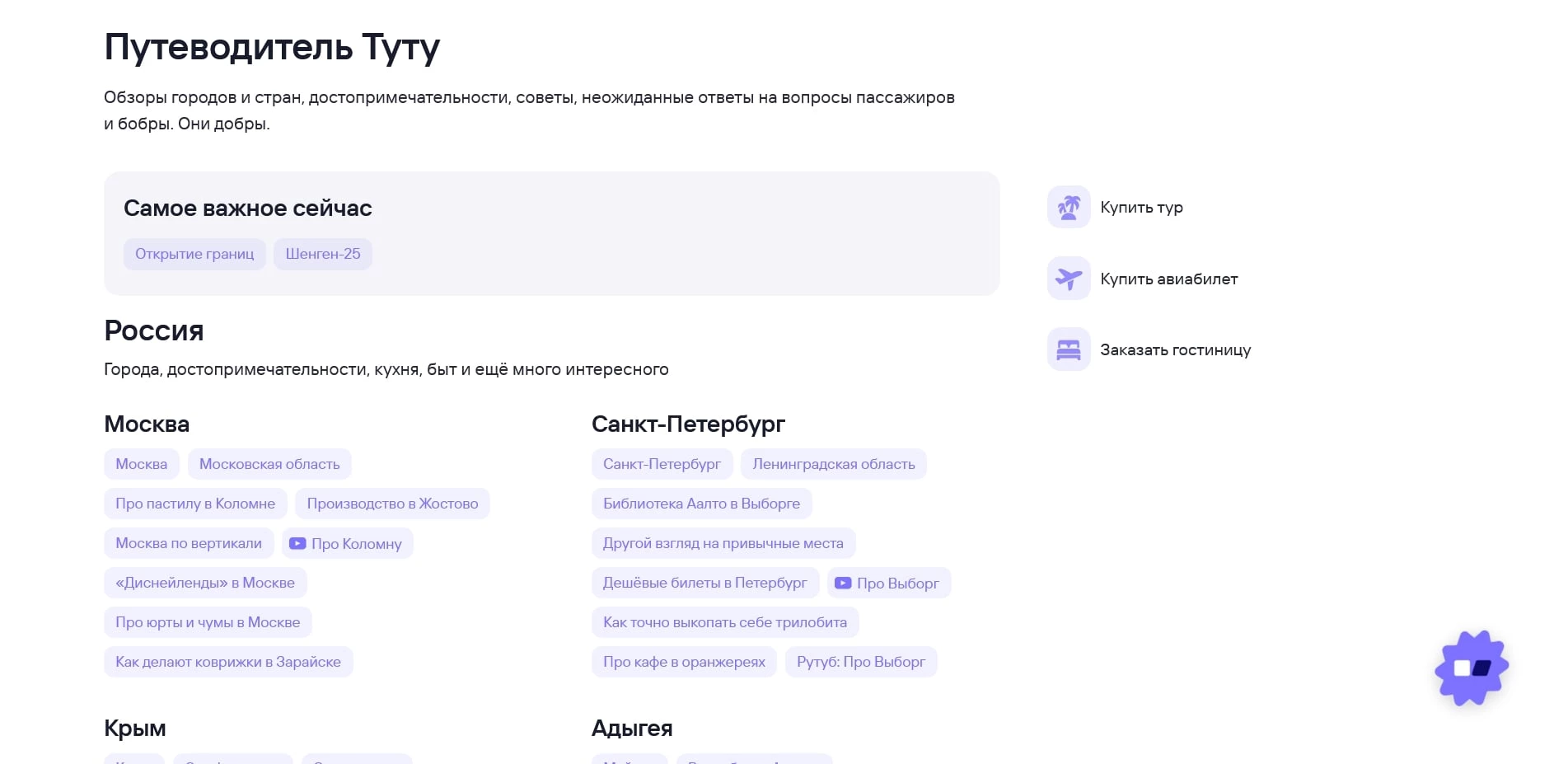Click the bed hotel icon
The image size is (1568, 764).
point(1069,349)
